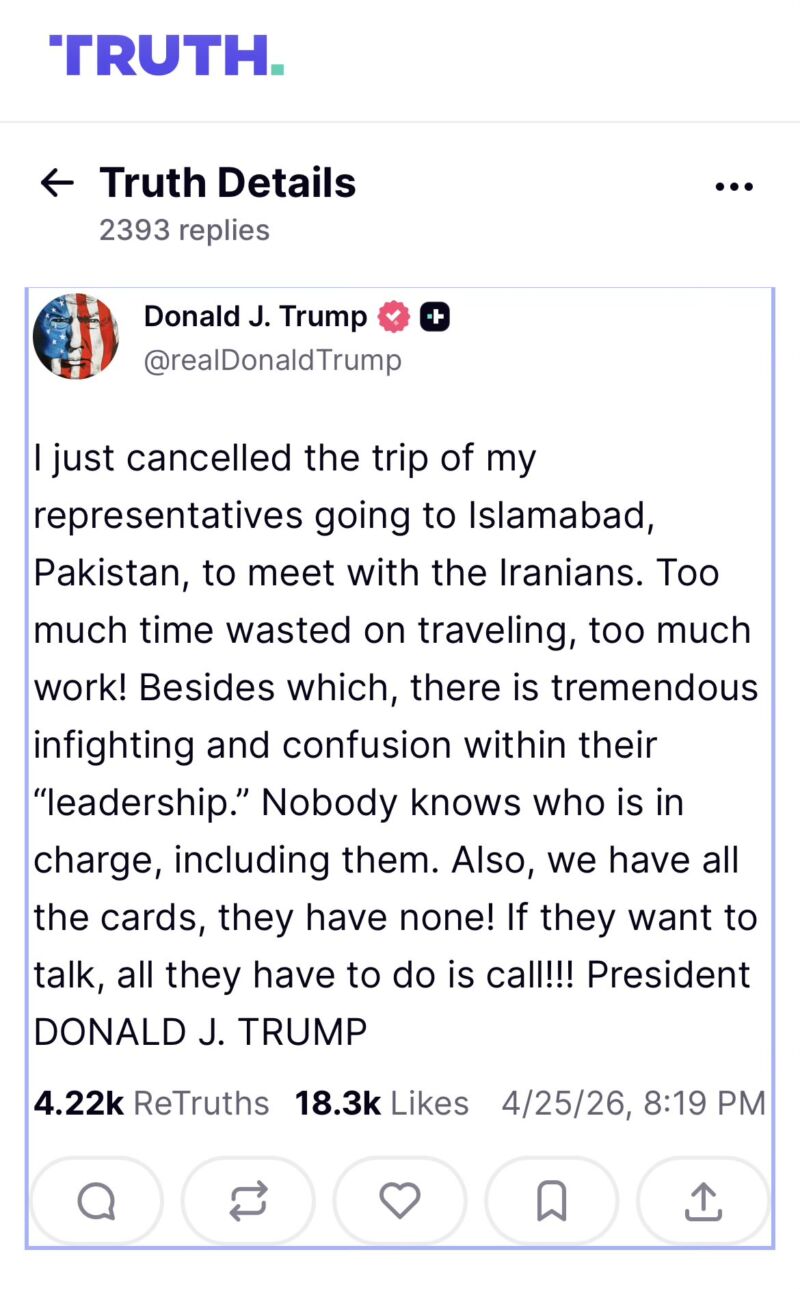This screenshot has width=800, height=1289.
Task: View the 4.22k ReTruths list
Action: coord(151,1103)
